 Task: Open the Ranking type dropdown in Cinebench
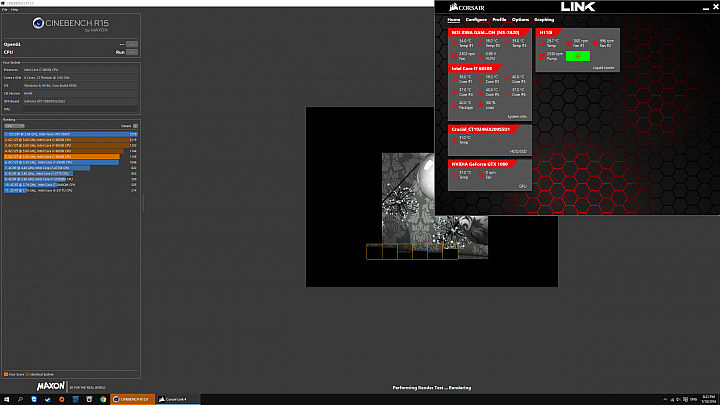tap(14, 126)
